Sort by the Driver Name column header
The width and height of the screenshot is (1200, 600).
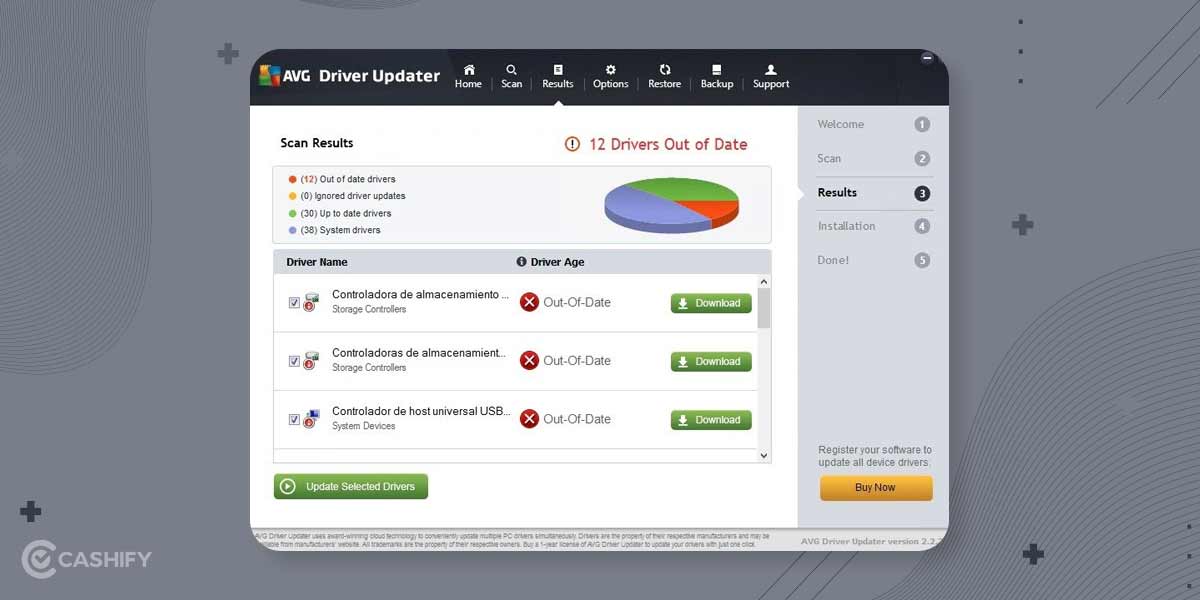point(317,262)
